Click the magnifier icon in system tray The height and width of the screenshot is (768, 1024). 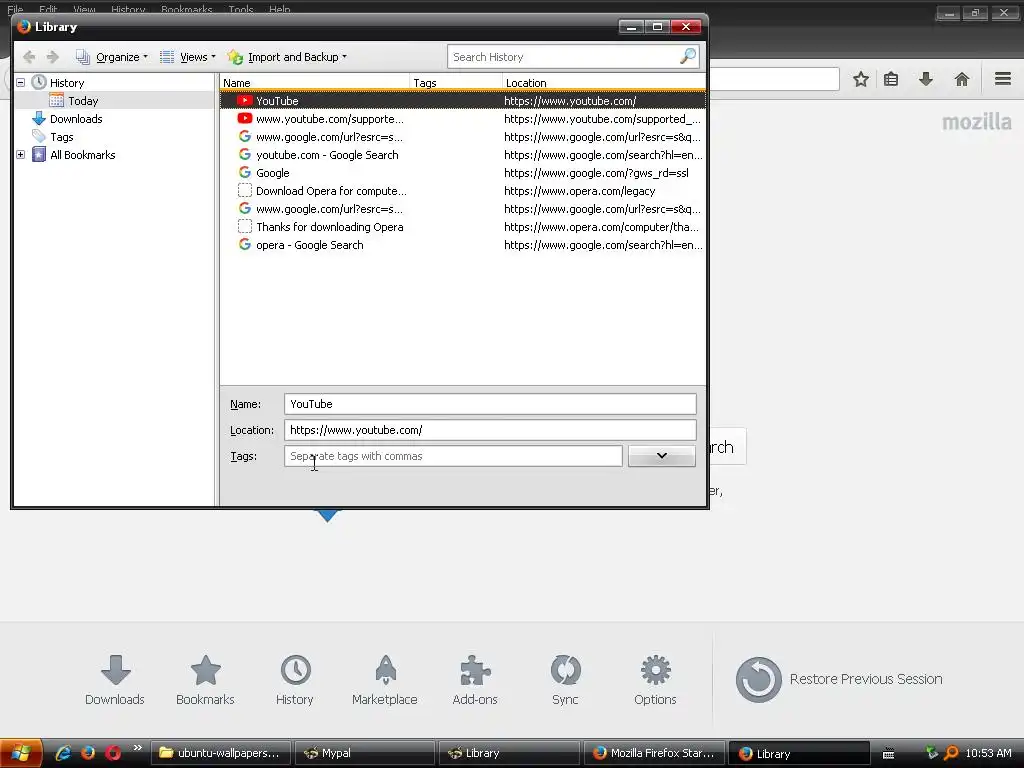(x=952, y=753)
